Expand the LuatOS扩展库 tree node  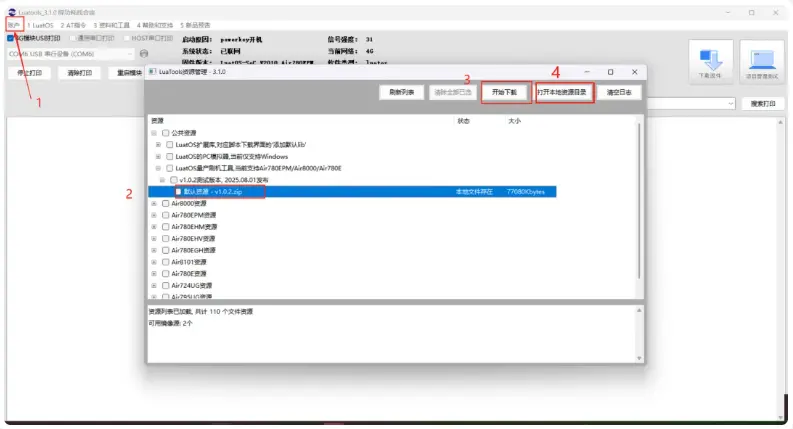158,145
